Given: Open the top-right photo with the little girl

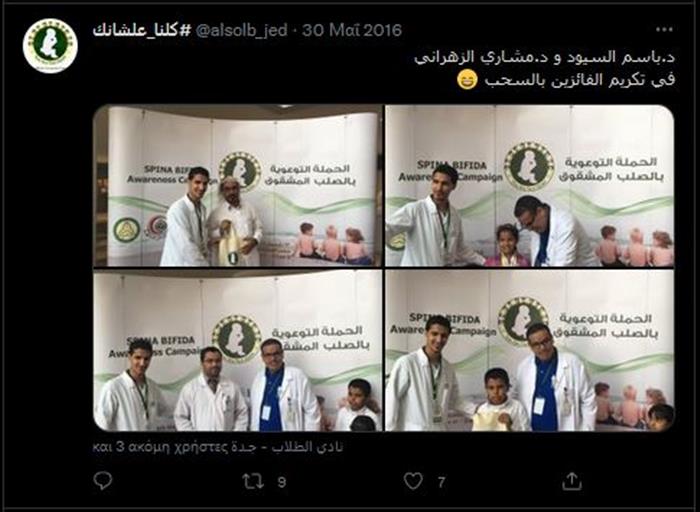Looking at the screenshot, I should click(x=530, y=186).
